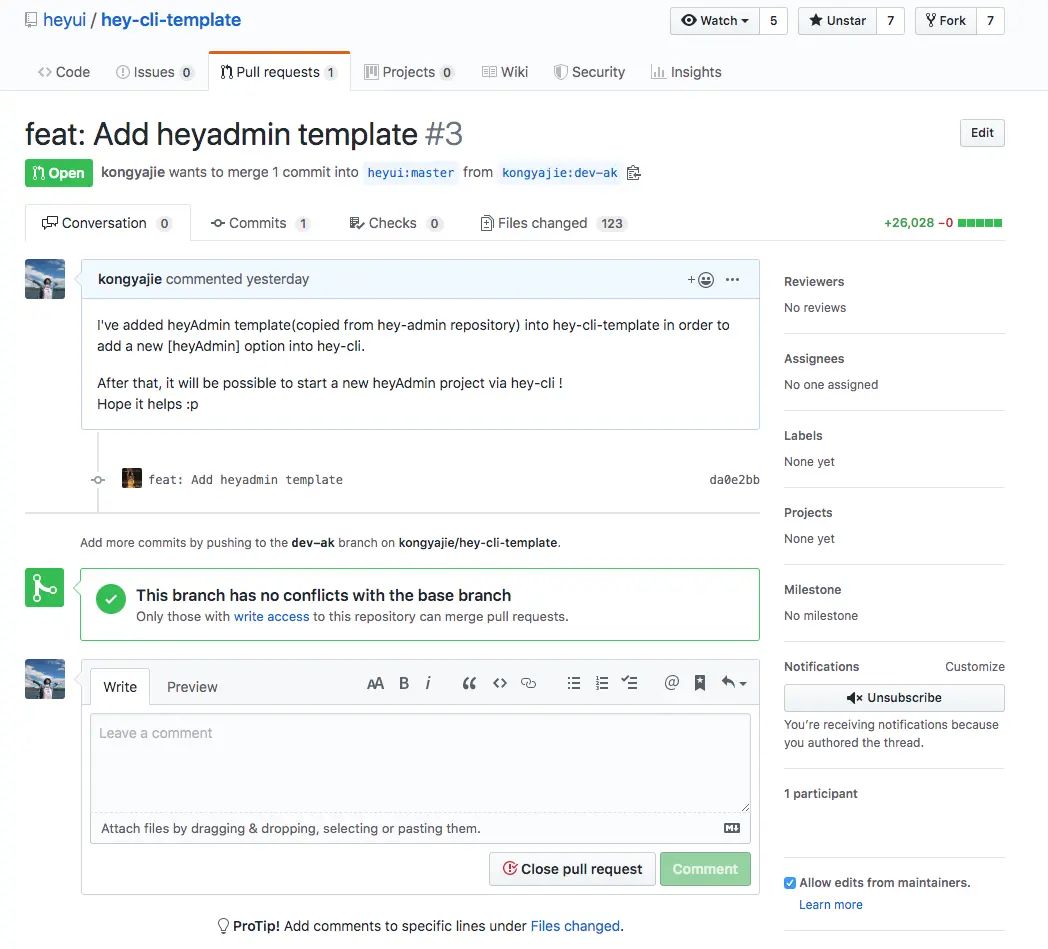The height and width of the screenshot is (949, 1048).
Task: Click the commit author avatar
Action: tap(132, 479)
